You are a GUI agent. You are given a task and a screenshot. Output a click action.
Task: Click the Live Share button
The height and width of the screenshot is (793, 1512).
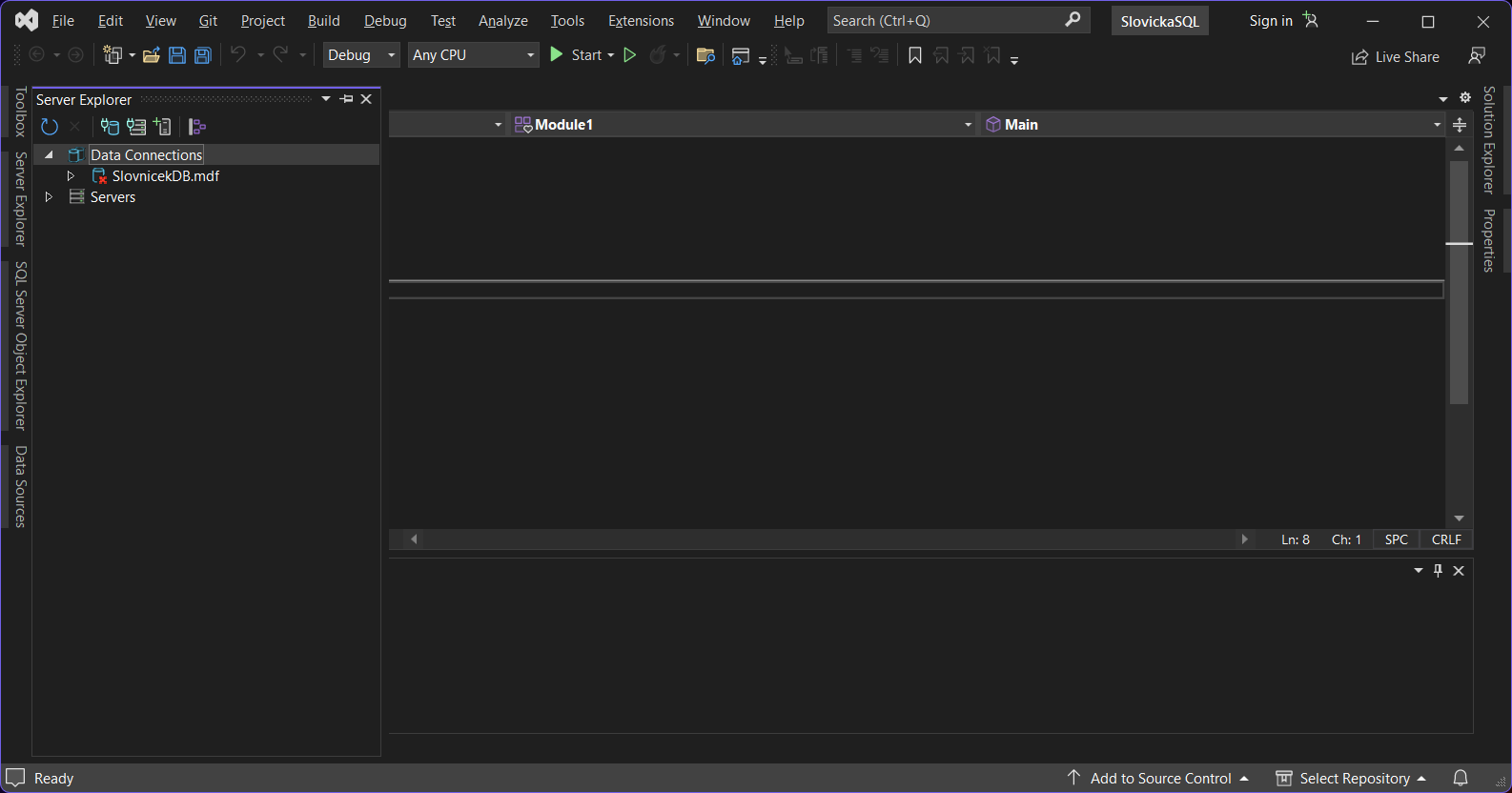(x=1396, y=57)
